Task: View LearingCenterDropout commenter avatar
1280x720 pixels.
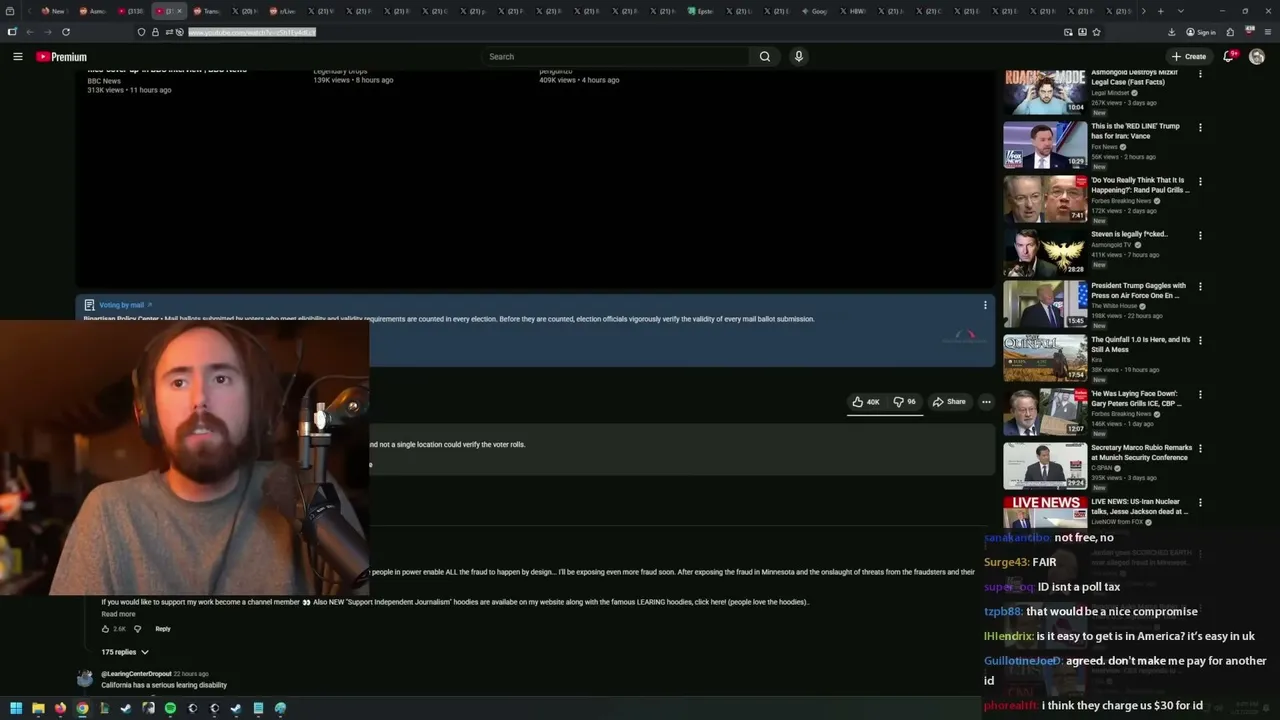Action: pyautogui.click(x=86, y=679)
